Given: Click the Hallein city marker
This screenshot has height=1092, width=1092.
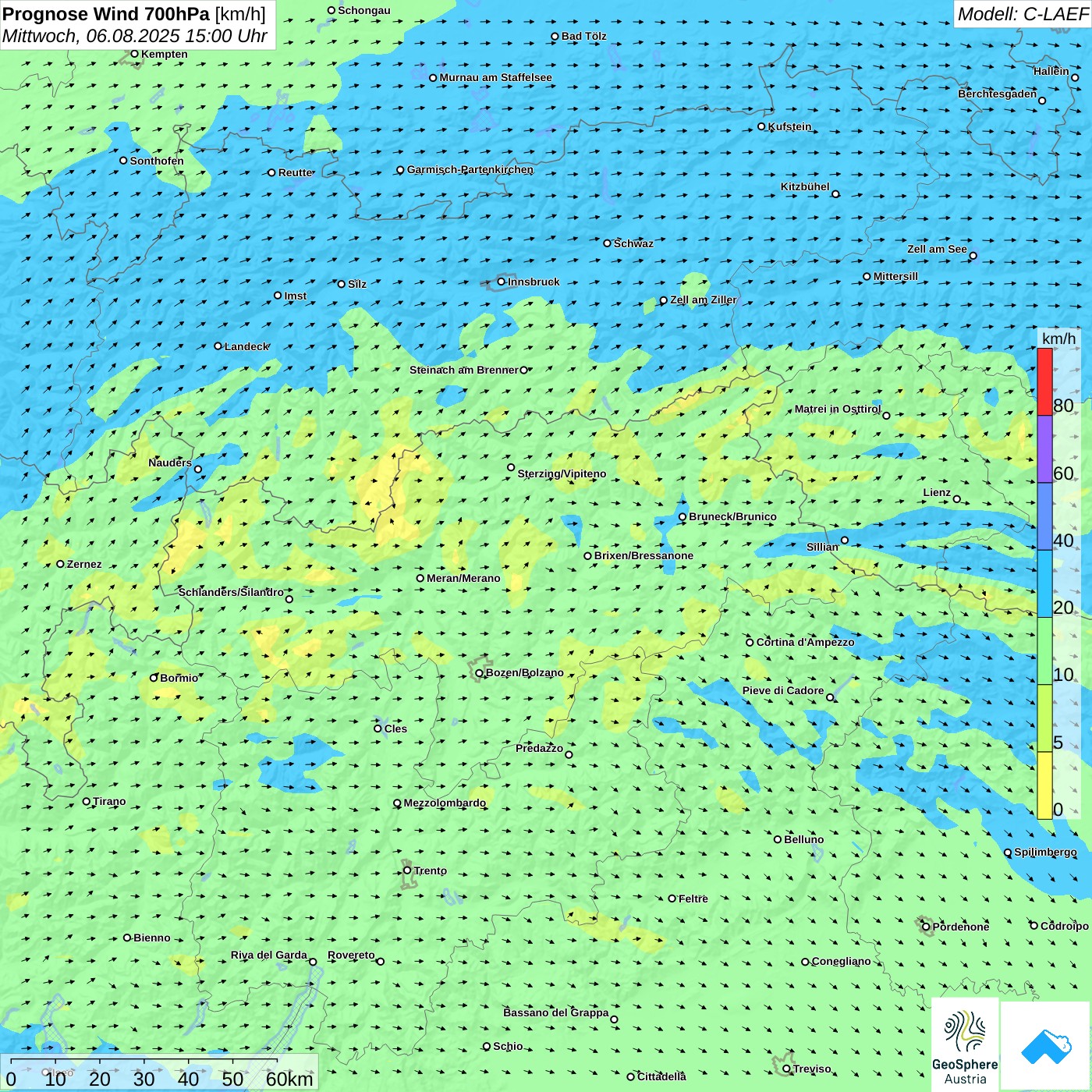Looking at the screenshot, I should click(1075, 77).
